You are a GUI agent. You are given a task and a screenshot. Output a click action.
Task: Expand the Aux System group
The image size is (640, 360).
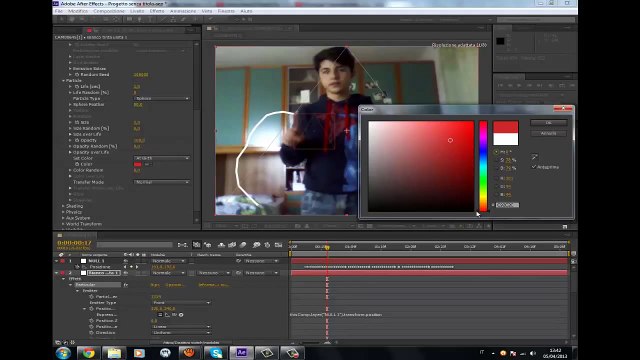click(64, 218)
